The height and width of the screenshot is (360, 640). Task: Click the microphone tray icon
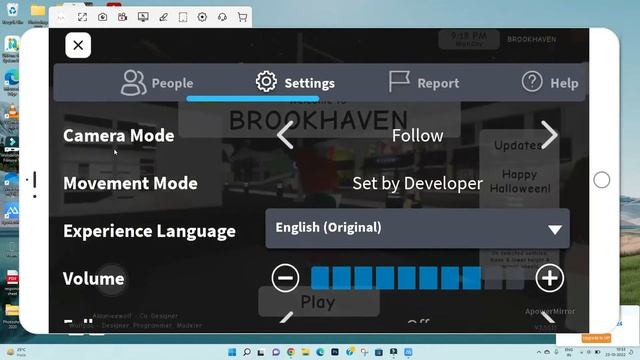[x=556, y=352]
